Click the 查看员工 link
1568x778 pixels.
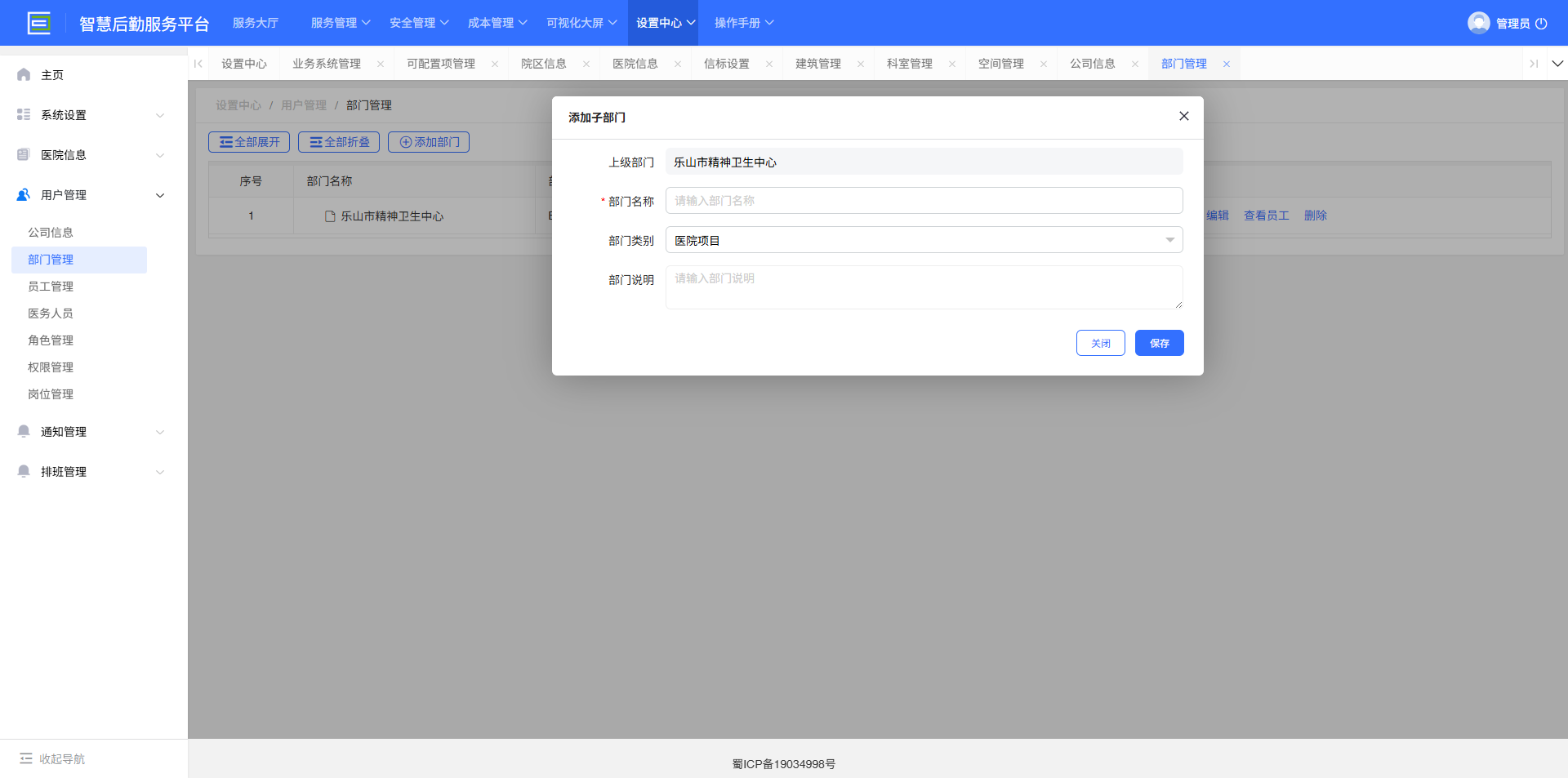(x=1267, y=216)
